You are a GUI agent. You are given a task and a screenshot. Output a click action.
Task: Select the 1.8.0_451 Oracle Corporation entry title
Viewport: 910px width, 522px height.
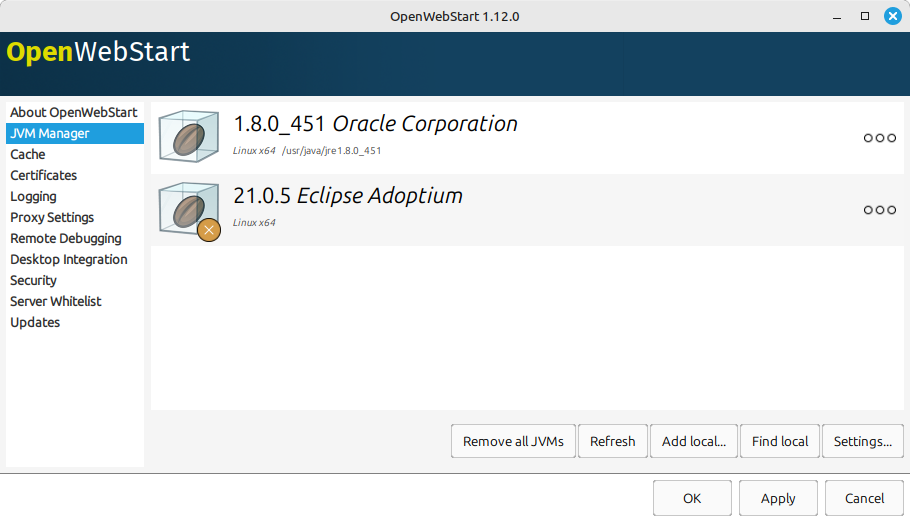pos(375,124)
